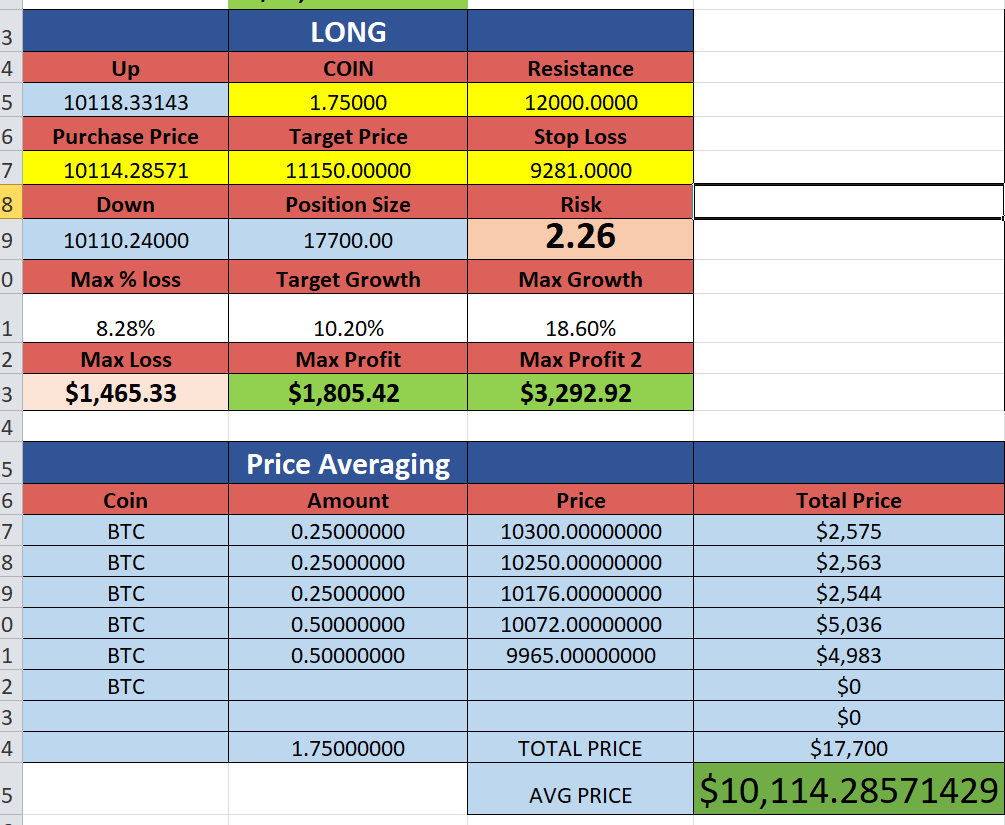Select the Target Price value 11150.00000
The width and height of the screenshot is (1005, 825).
pyautogui.click(x=348, y=168)
